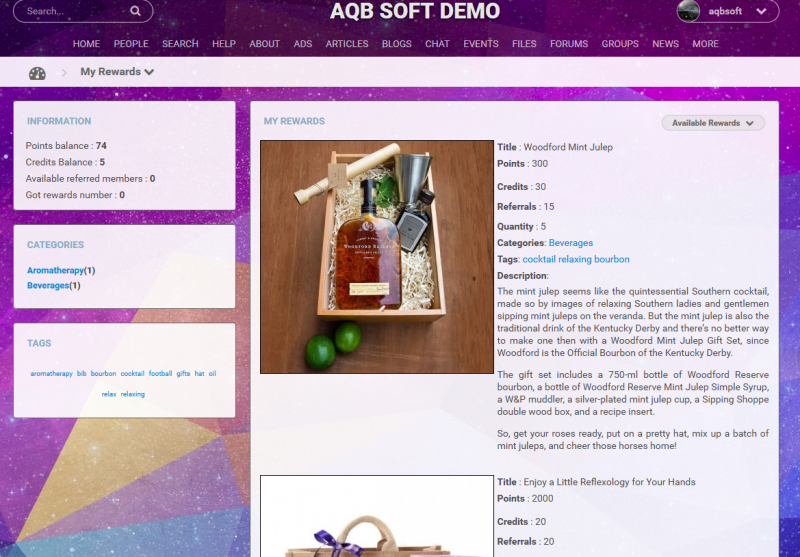Open the CHAT menu item
The width and height of the screenshot is (800, 557).
(437, 44)
